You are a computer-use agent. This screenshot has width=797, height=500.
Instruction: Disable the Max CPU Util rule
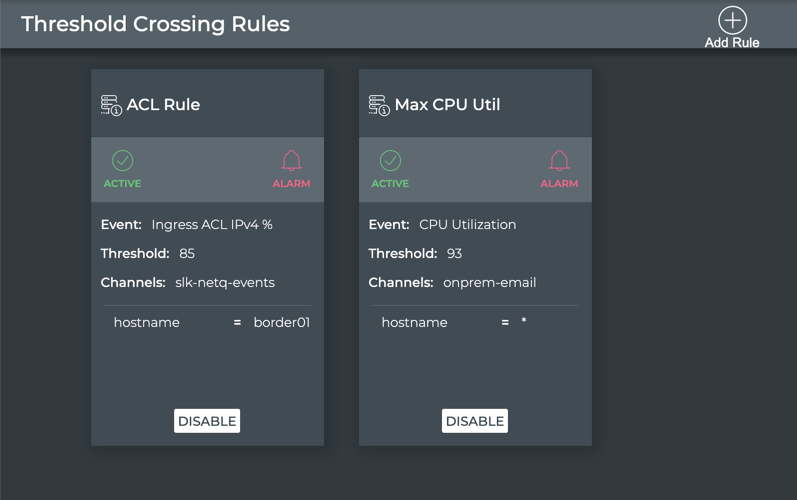pyautogui.click(x=475, y=421)
